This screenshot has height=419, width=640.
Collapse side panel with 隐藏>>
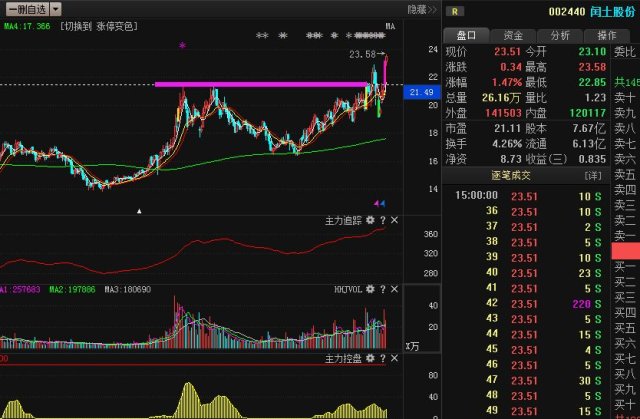[422, 9]
